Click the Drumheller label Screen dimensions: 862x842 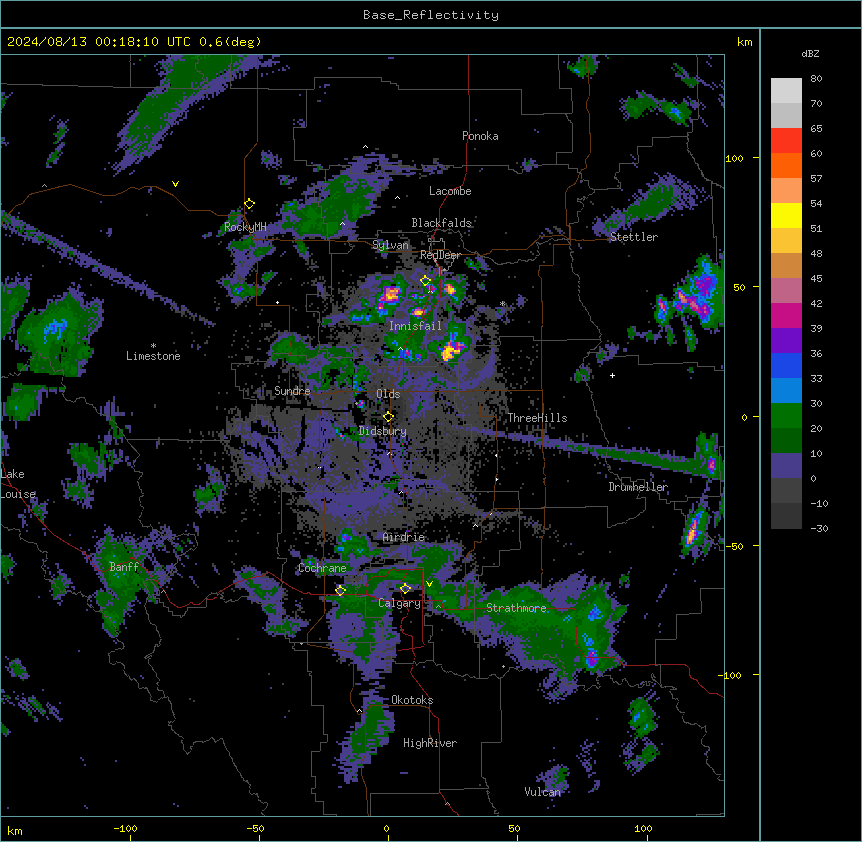[x=638, y=487]
